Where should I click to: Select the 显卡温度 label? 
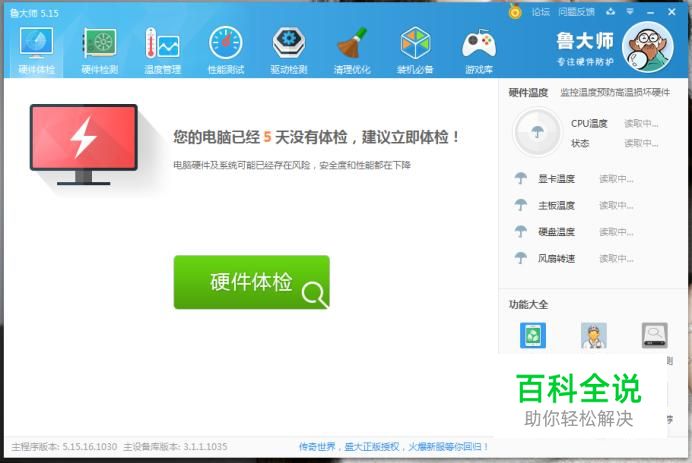(x=556, y=179)
